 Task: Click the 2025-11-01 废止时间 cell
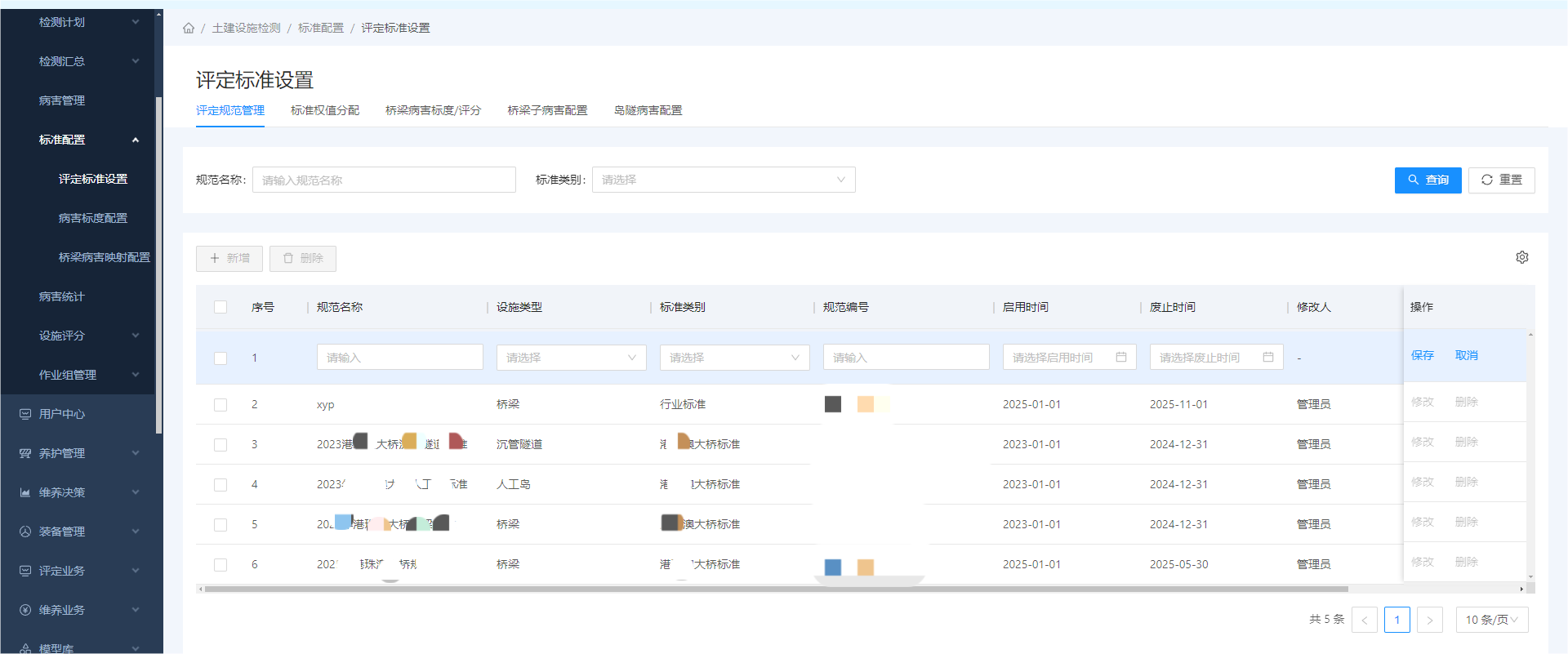1178,404
